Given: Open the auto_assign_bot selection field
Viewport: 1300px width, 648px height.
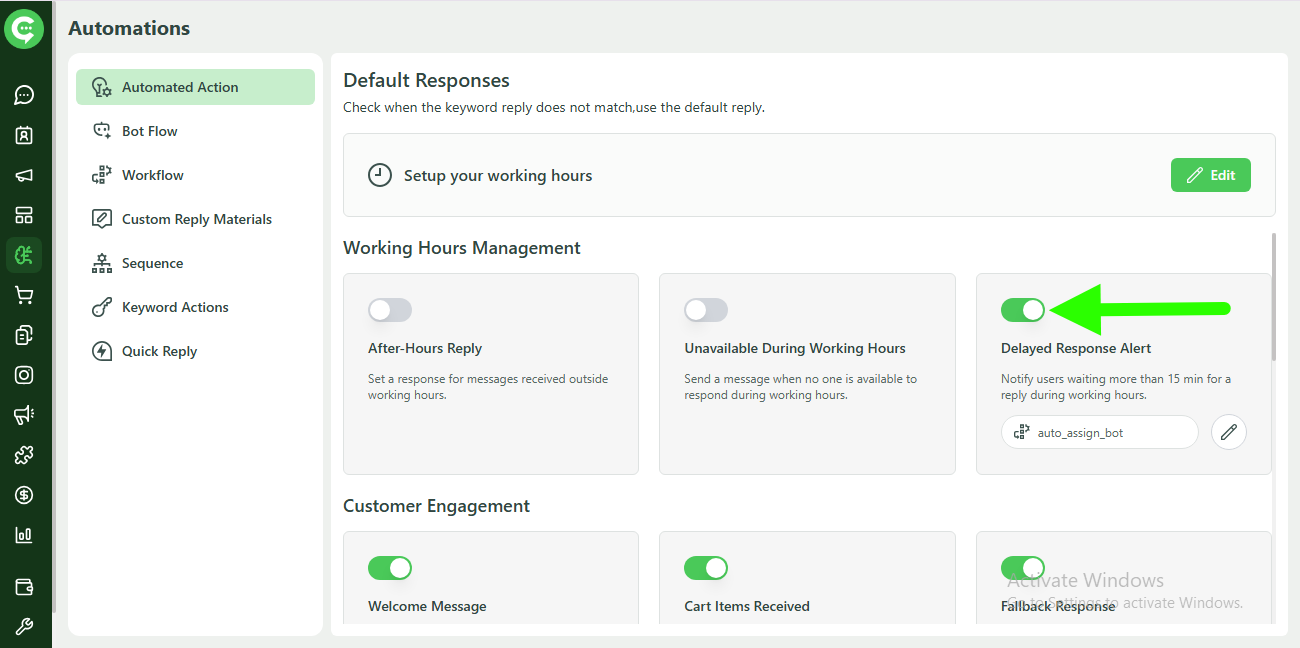Looking at the screenshot, I should pos(1098,431).
